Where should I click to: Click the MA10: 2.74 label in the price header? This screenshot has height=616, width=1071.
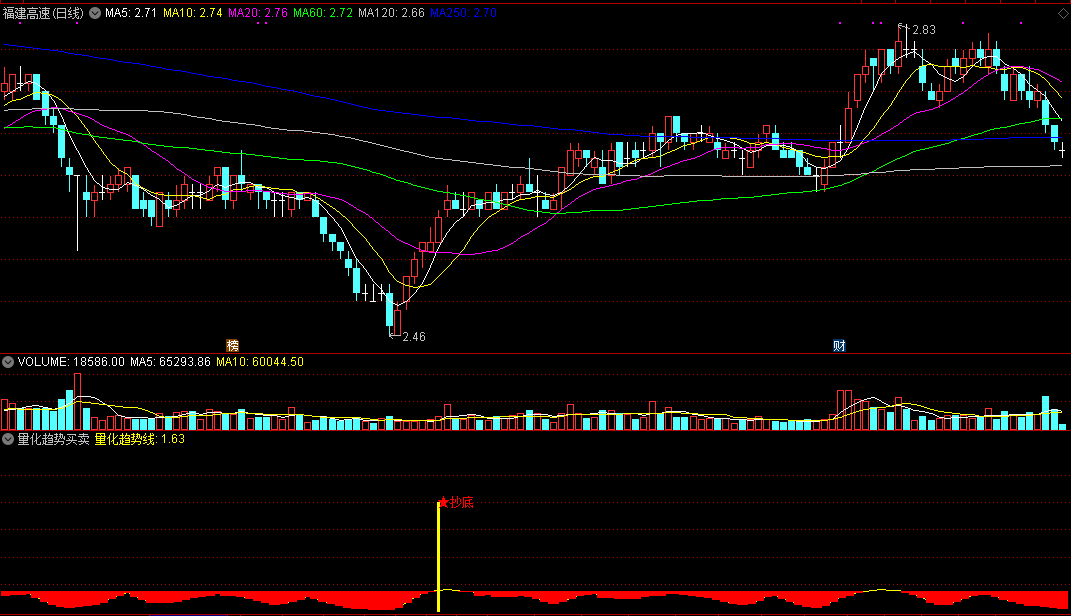click(x=193, y=13)
